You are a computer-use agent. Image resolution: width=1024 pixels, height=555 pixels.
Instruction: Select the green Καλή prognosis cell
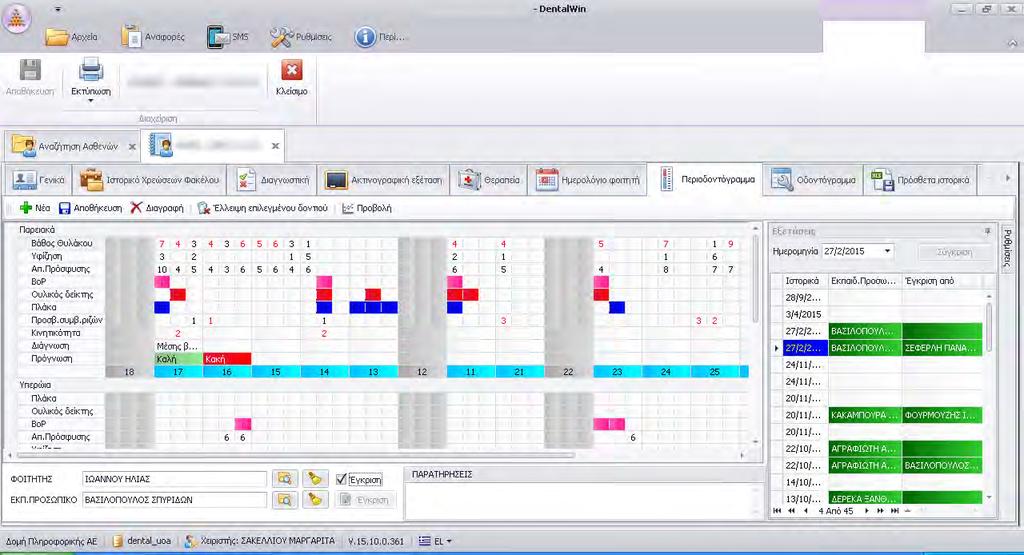178,359
